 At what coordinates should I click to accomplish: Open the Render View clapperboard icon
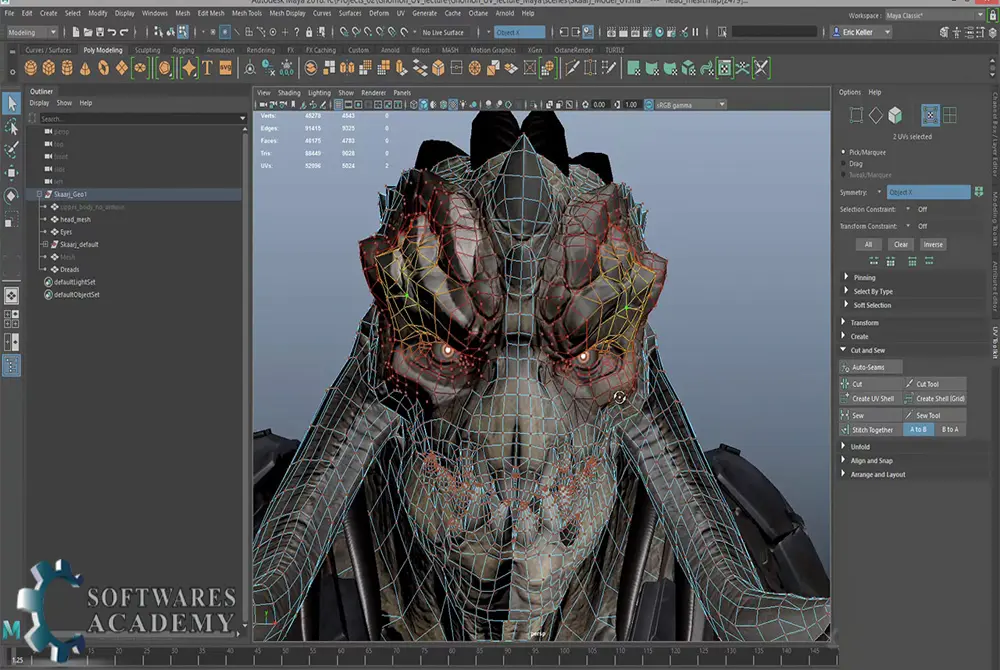click(x=611, y=32)
